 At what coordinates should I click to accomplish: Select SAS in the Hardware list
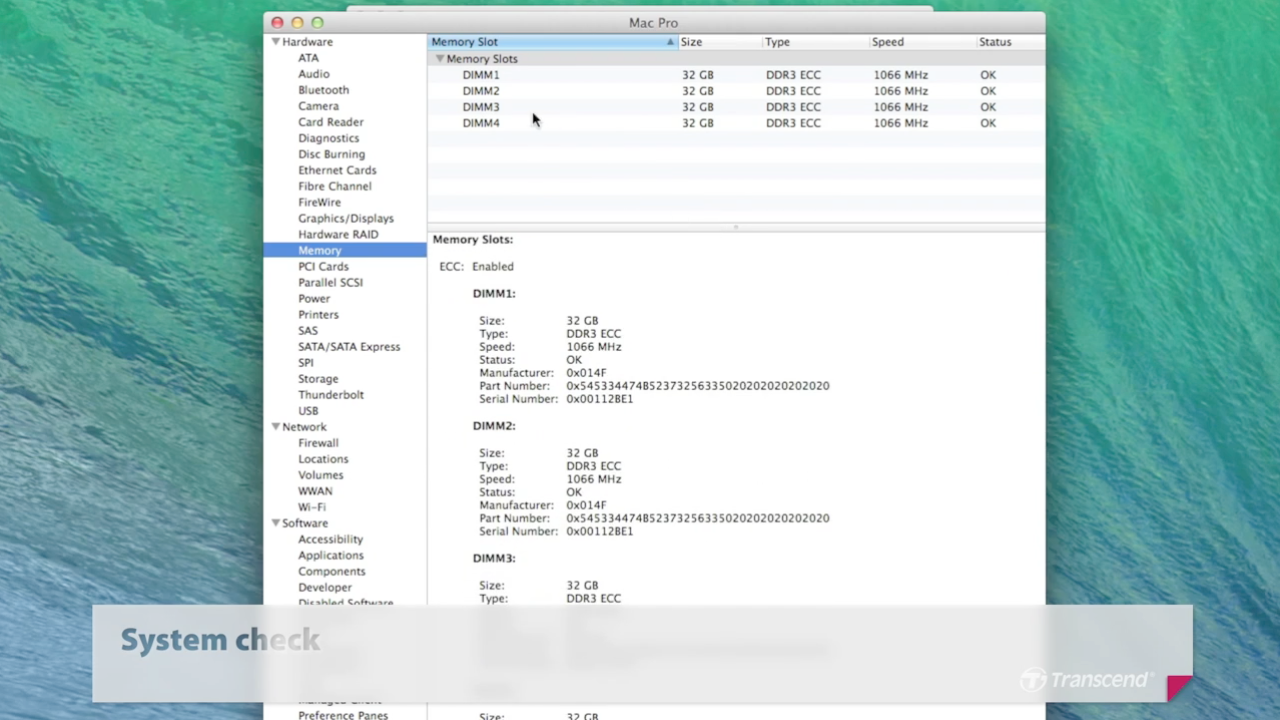click(307, 330)
